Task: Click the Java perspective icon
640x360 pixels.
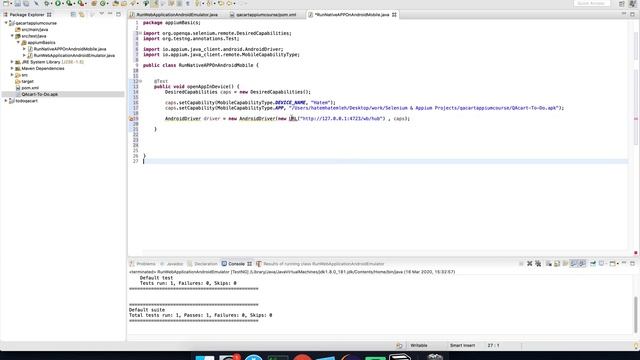Action: coord(632,4)
